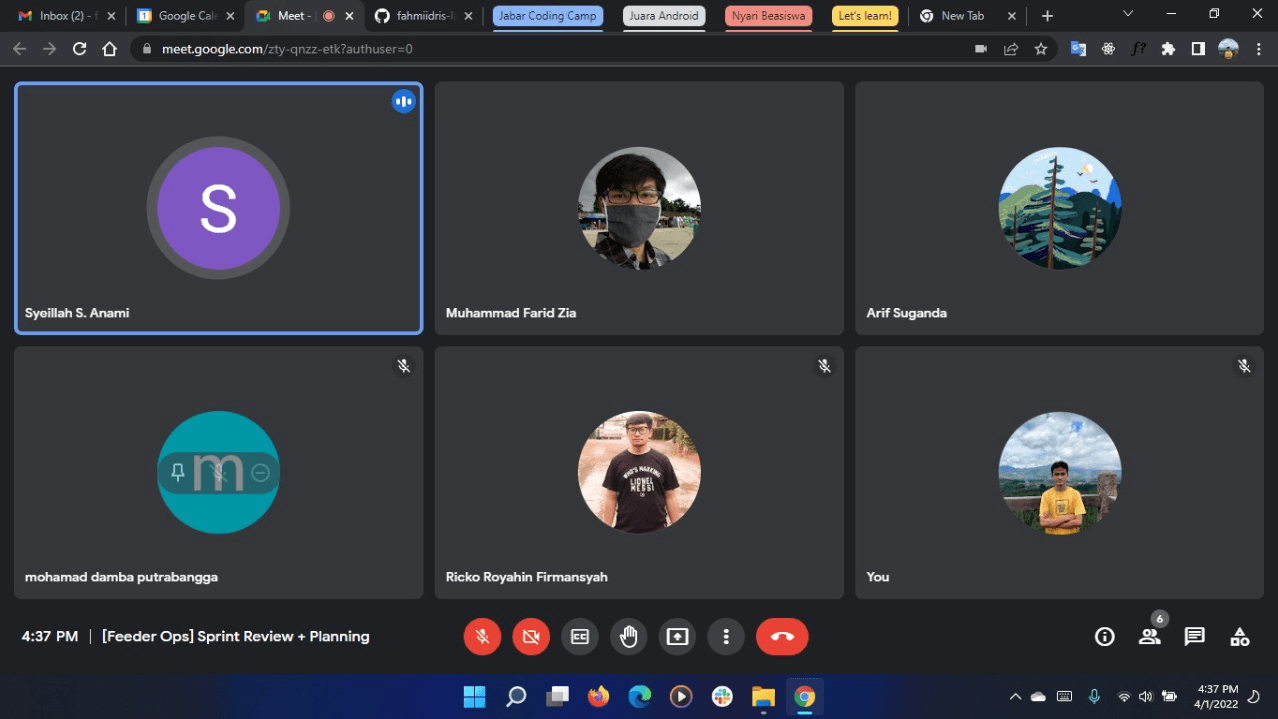The image size is (1278, 719).
Task: Click the Let's learn! tab group
Action: coord(864,16)
